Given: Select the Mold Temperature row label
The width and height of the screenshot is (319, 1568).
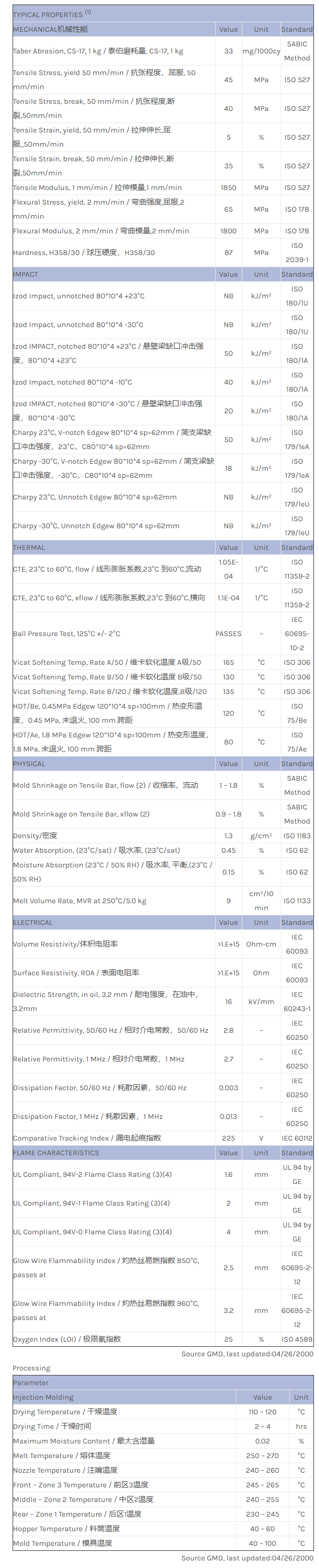Looking at the screenshot, I should [62, 1543].
